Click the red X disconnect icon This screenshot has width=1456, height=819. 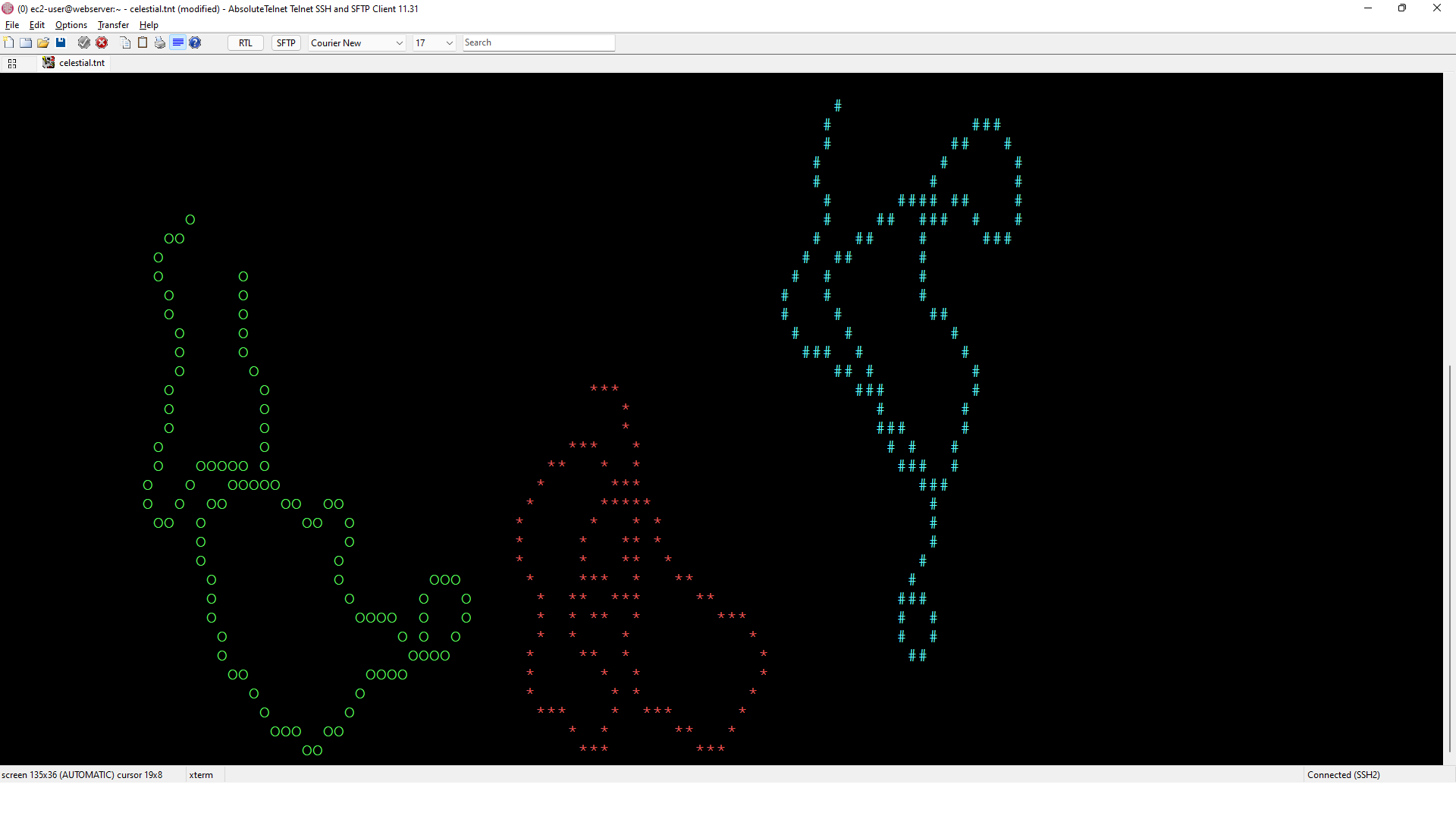click(102, 42)
